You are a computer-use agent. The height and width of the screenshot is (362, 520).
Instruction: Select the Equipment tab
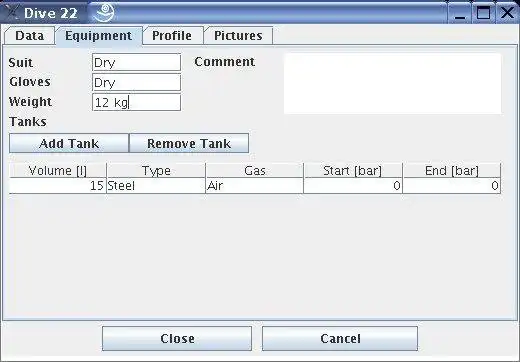click(x=99, y=36)
